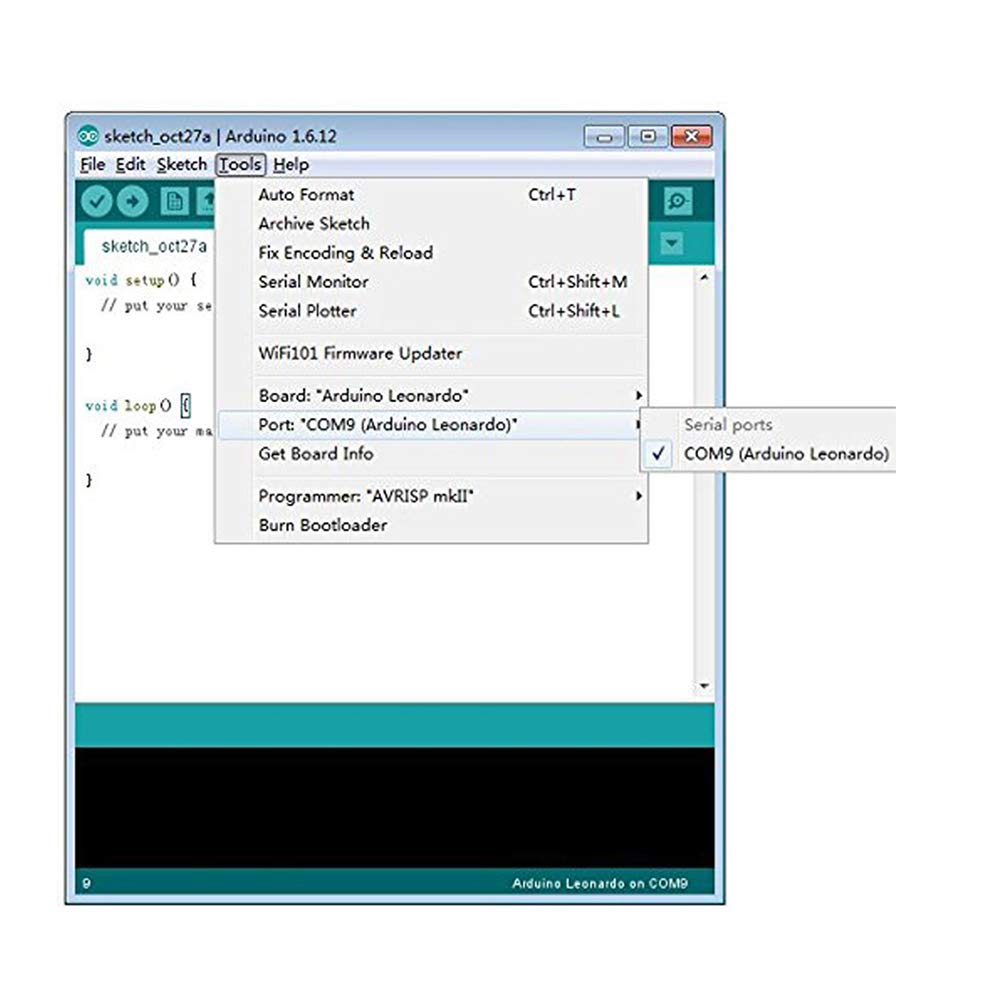The height and width of the screenshot is (1001, 1001).
Task: Choose Burn Bootloader
Action: tap(322, 525)
